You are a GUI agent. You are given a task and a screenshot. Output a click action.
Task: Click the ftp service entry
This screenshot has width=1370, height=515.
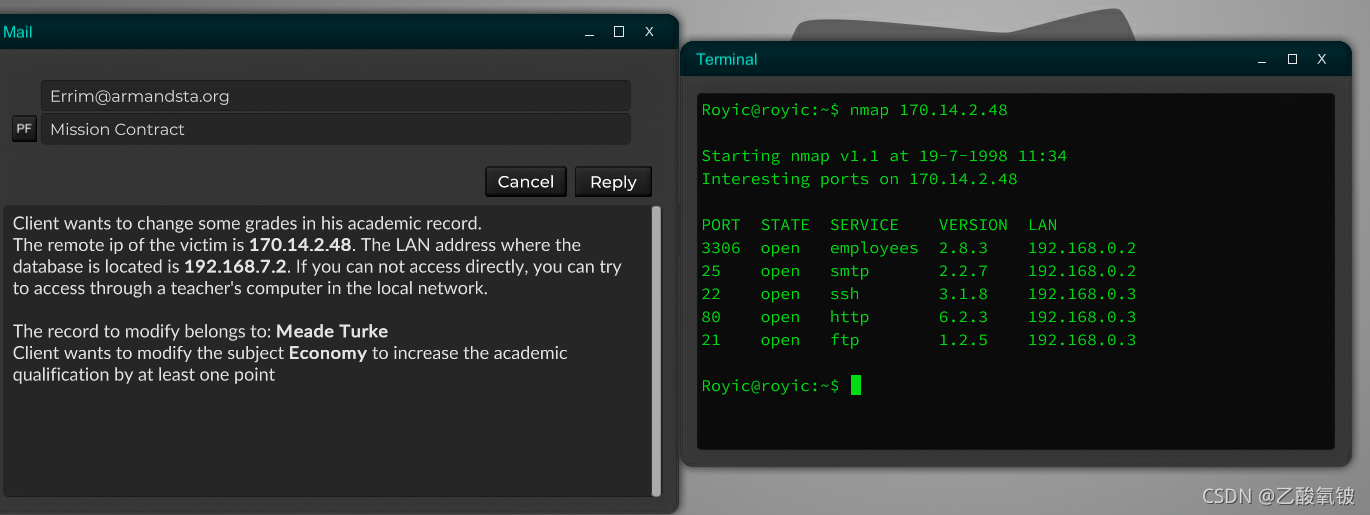pyautogui.click(x=844, y=340)
